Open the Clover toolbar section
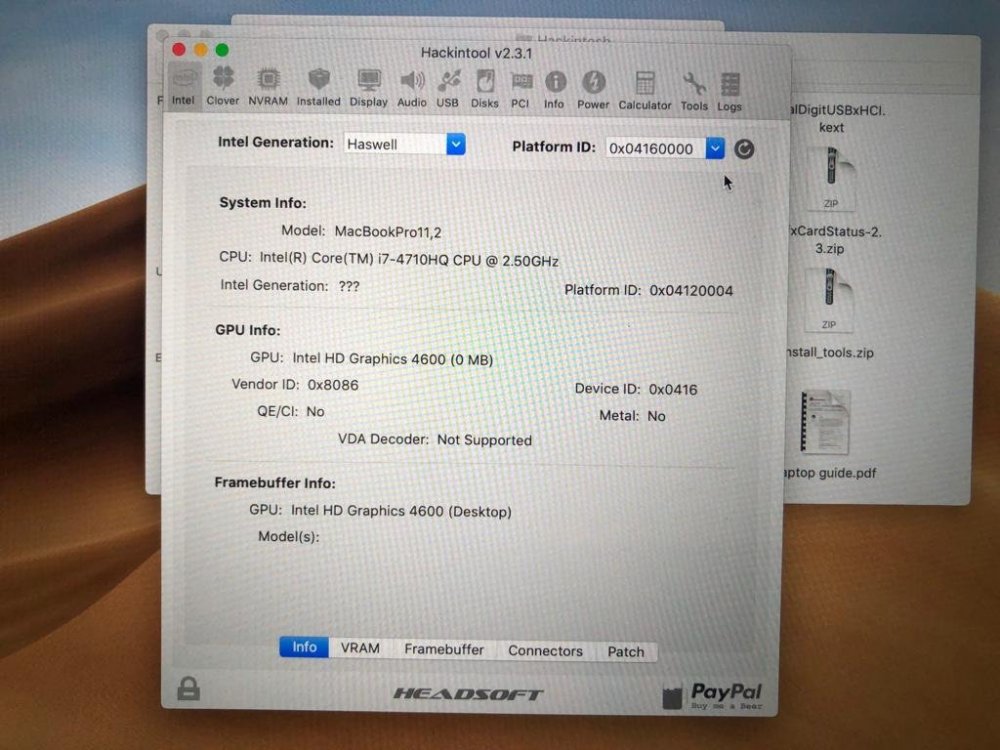 (x=223, y=87)
